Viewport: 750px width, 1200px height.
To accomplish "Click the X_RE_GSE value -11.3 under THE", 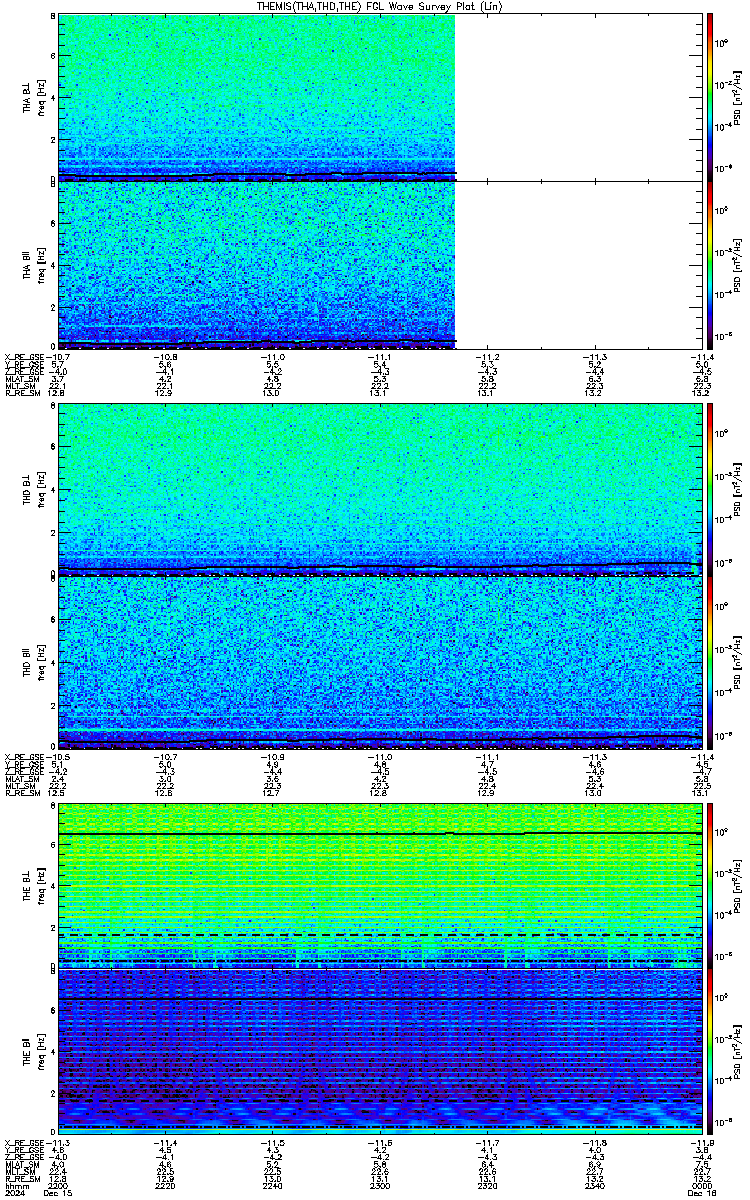I will 58,1141.
